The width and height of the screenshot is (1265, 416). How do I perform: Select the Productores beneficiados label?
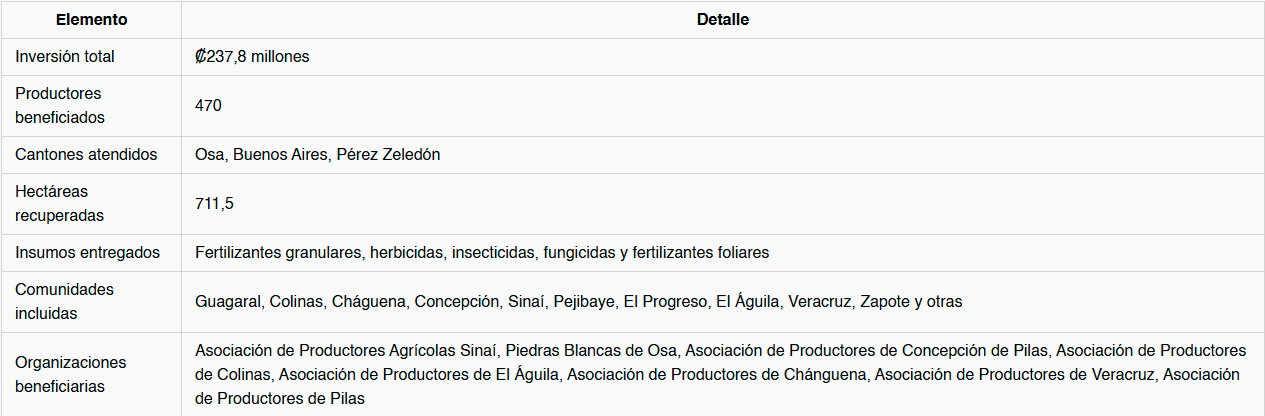click(x=60, y=105)
